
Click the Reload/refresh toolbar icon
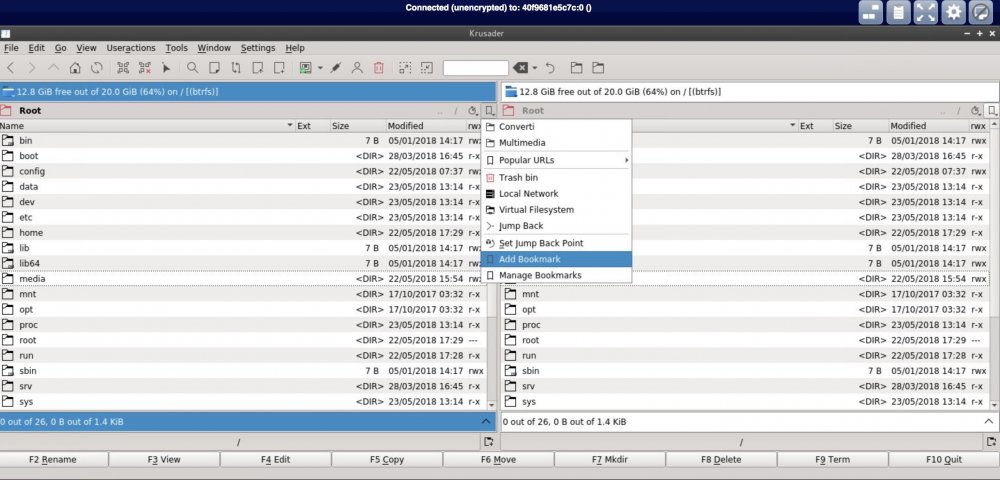[x=96, y=68]
